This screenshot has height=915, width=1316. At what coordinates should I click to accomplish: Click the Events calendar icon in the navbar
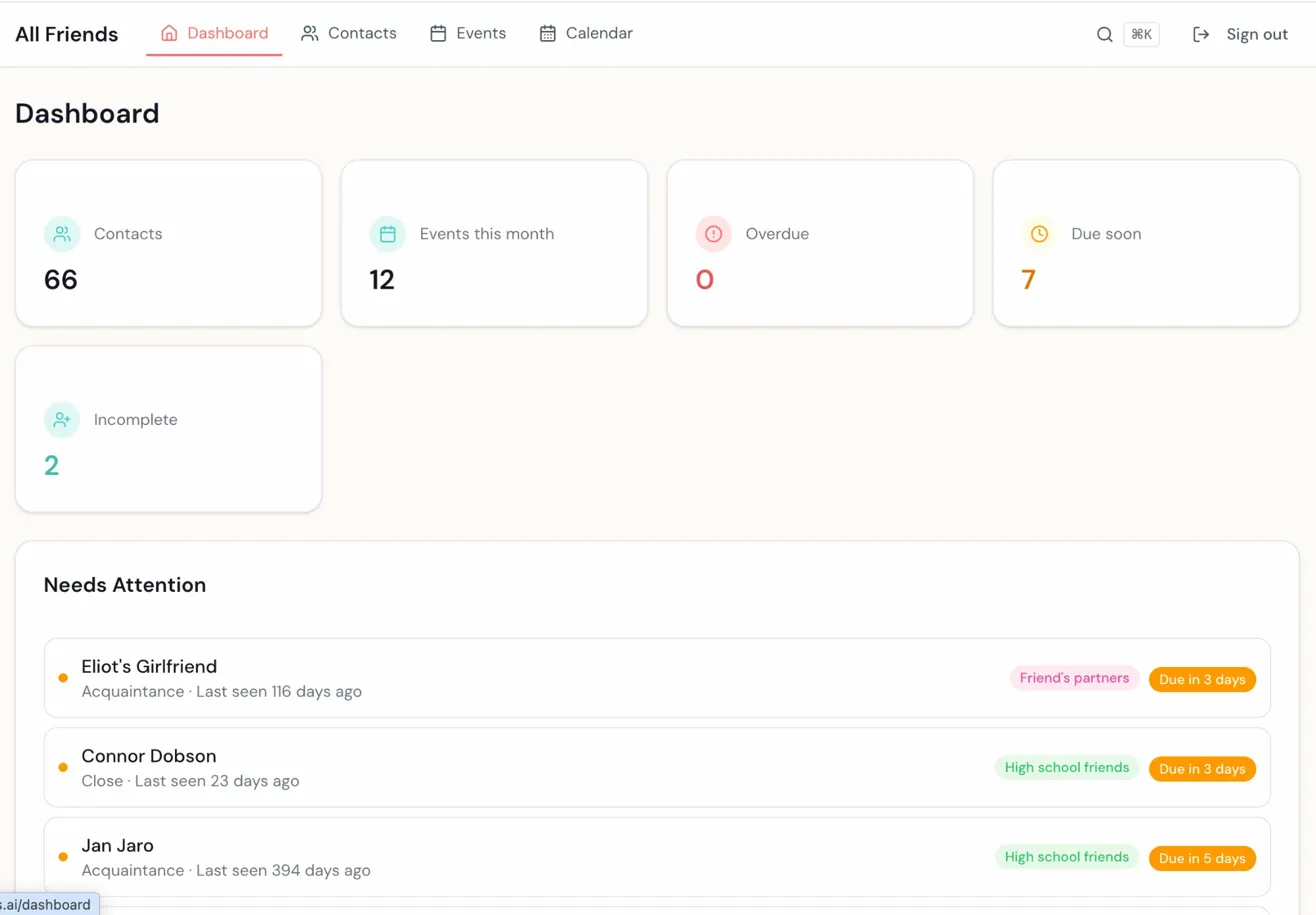tap(437, 32)
